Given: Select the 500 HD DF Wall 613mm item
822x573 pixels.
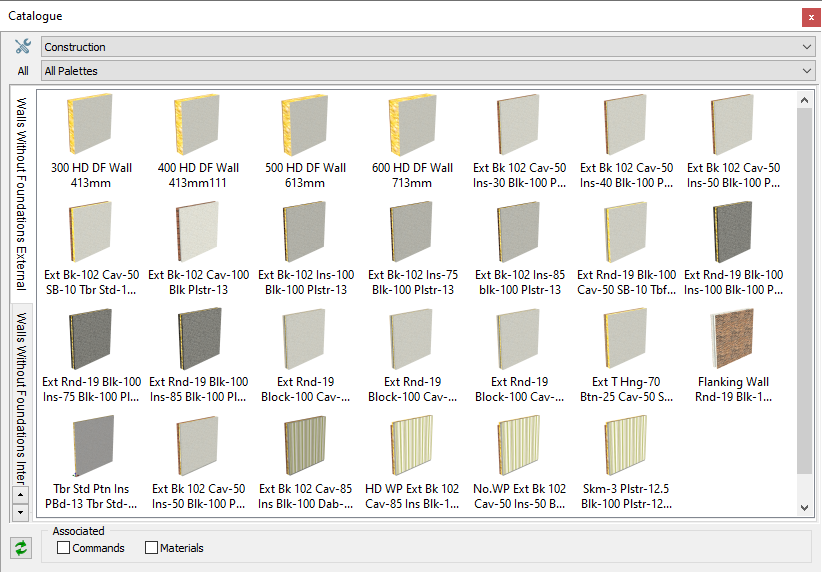Looking at the screenshot, I should [305, 142].
